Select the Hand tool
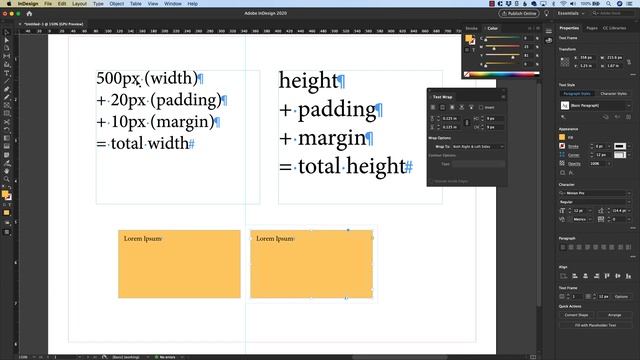 tap(7, 171)
